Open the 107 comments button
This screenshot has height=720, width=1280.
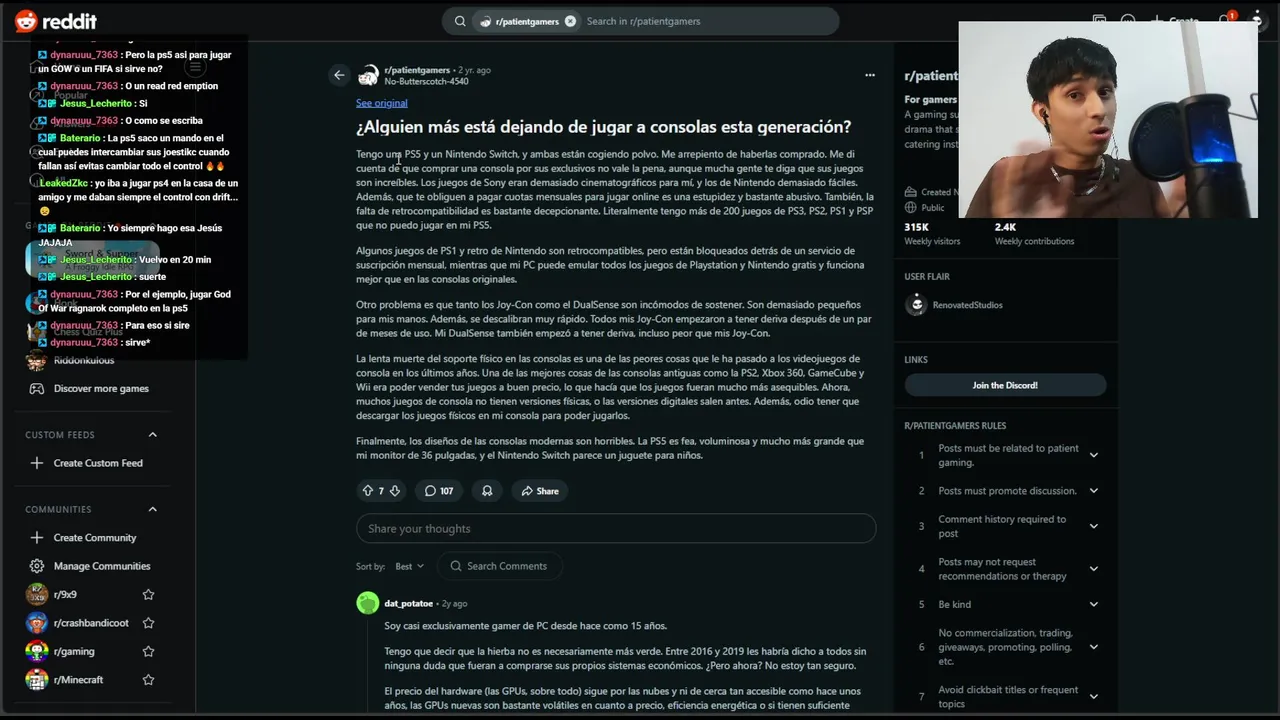click(439, 491)
